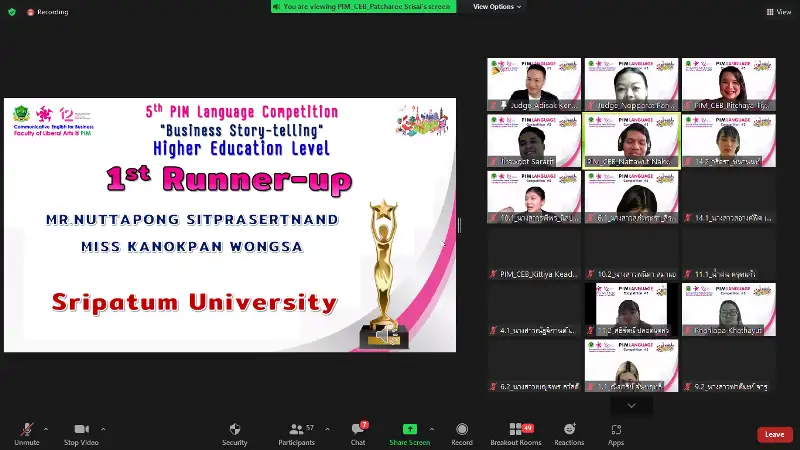800x450 pixels.
Task: Click the green Share Screen icon
Action: [409, 429]
